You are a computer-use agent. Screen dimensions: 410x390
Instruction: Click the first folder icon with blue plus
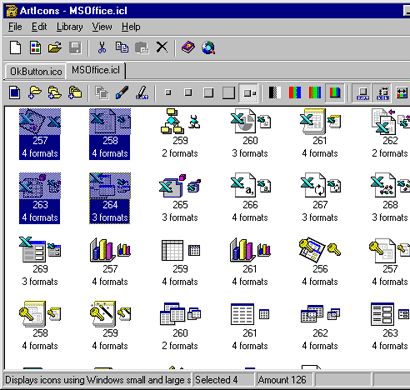[35, 93]
